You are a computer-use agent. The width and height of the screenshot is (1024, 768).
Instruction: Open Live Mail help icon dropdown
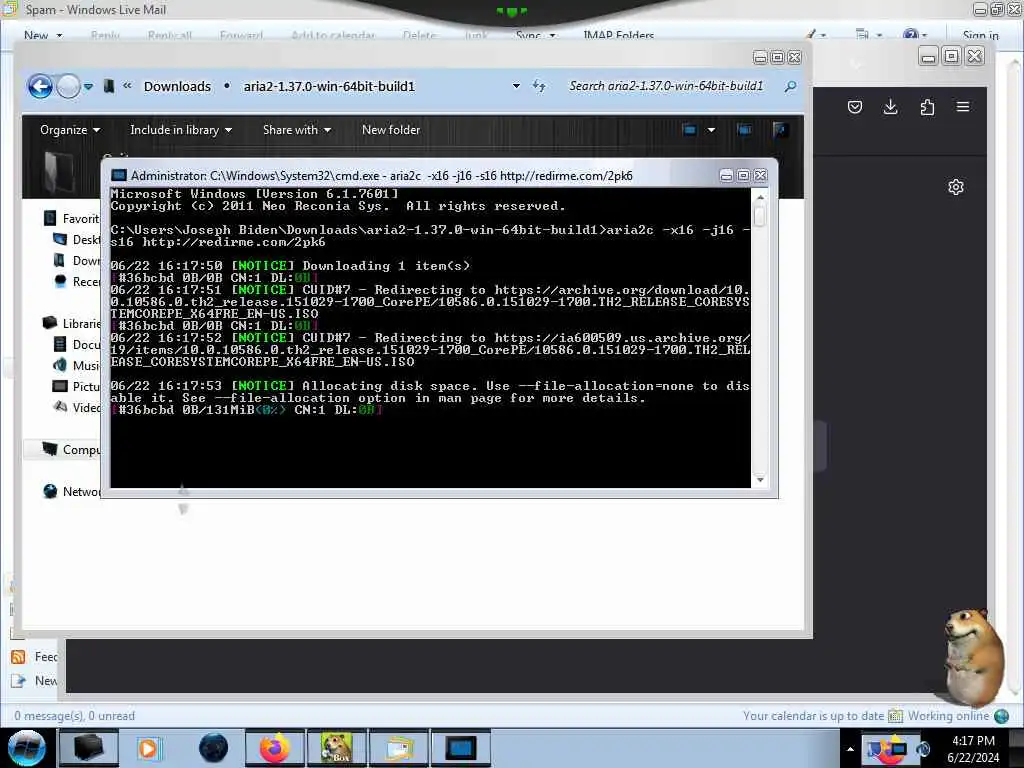pos(915,35)
